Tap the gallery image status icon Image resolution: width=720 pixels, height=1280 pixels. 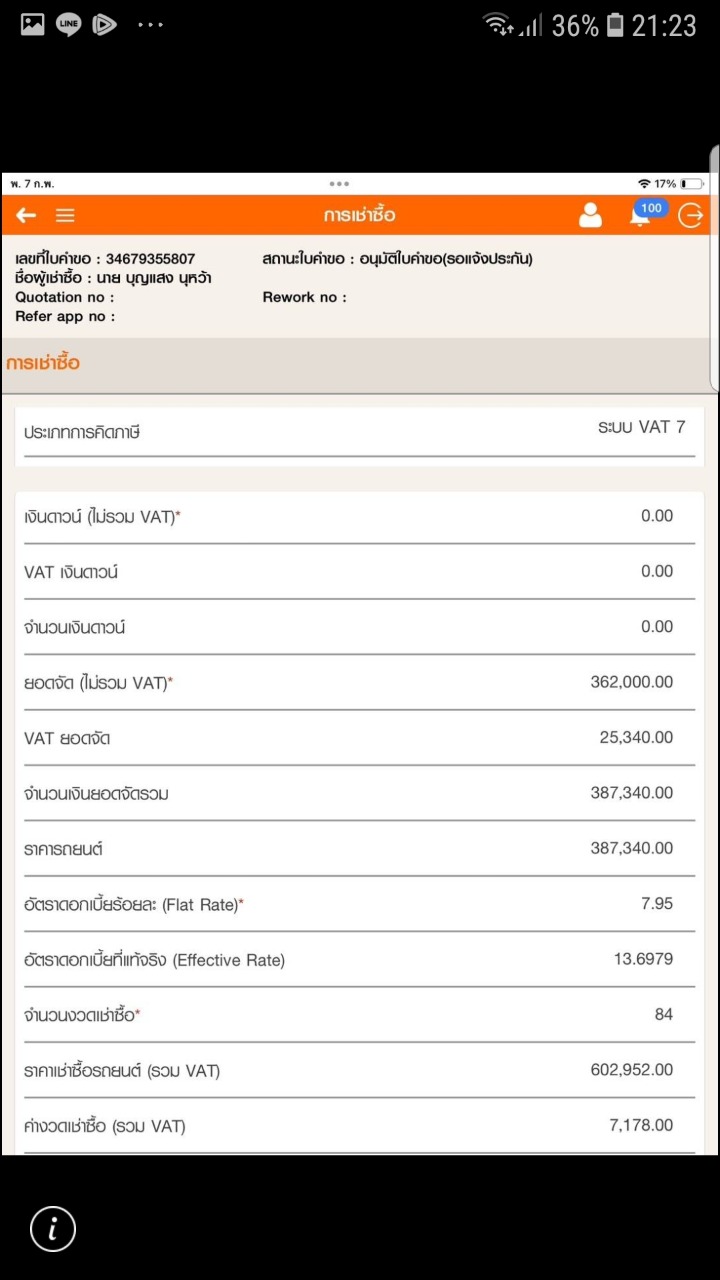[x=33, y=25]
